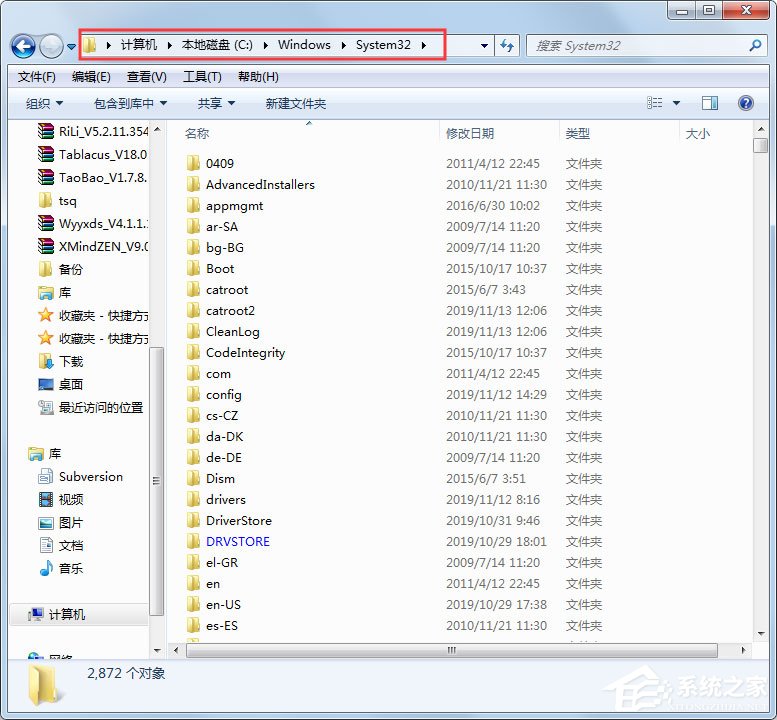Sort by the 修改日期 column header
Image resolution: width=777 pixels, height=720 pixels.
(470, 133)
